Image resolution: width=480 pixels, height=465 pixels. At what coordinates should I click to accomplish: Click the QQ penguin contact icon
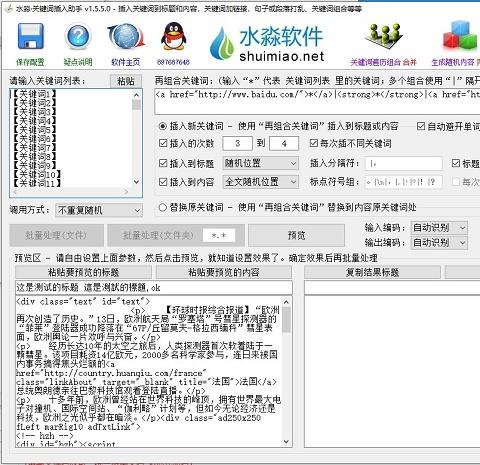(x=173, y=36)
